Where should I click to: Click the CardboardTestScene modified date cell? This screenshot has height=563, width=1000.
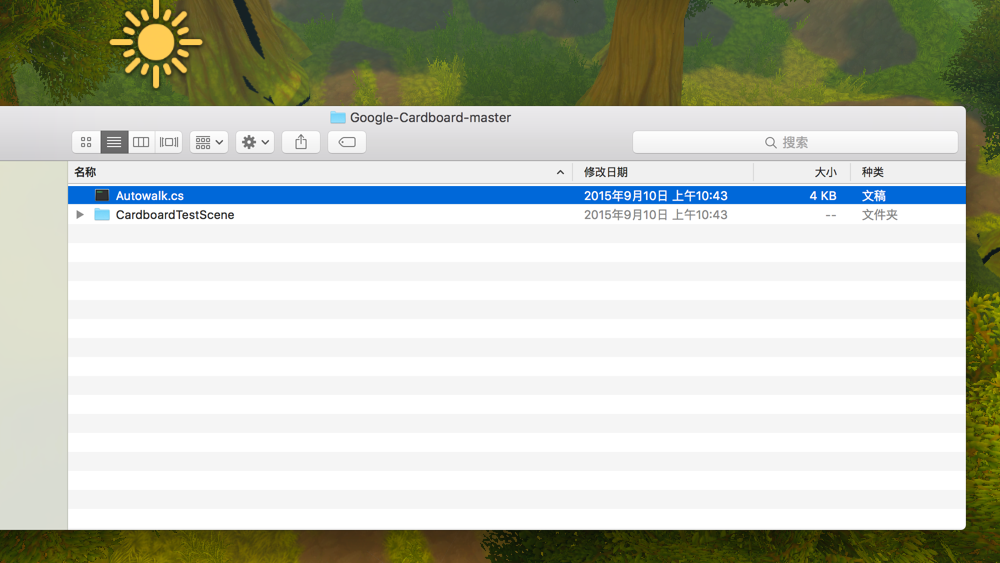[x=656, y=215]
